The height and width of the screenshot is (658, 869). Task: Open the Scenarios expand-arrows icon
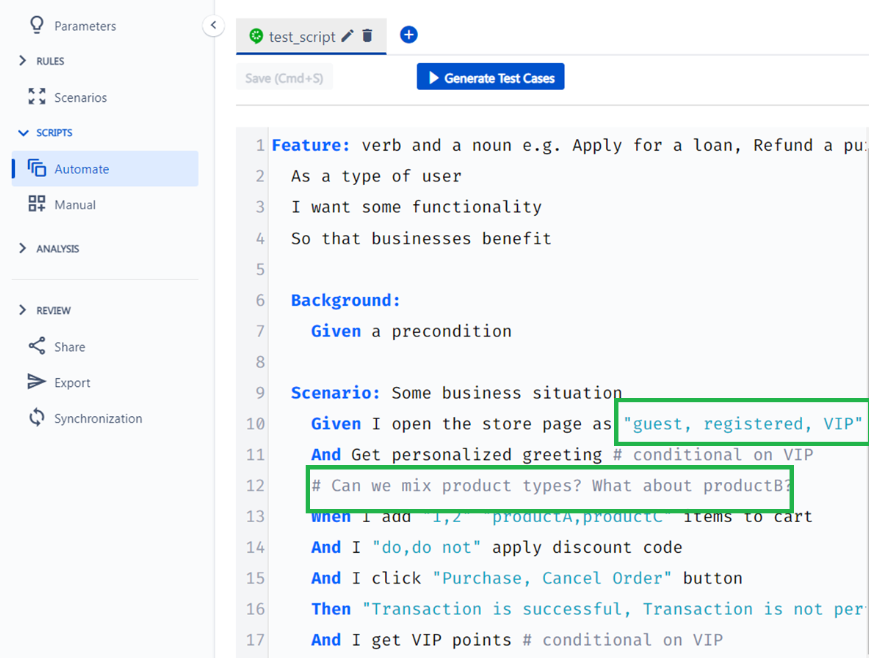[37, 96]
